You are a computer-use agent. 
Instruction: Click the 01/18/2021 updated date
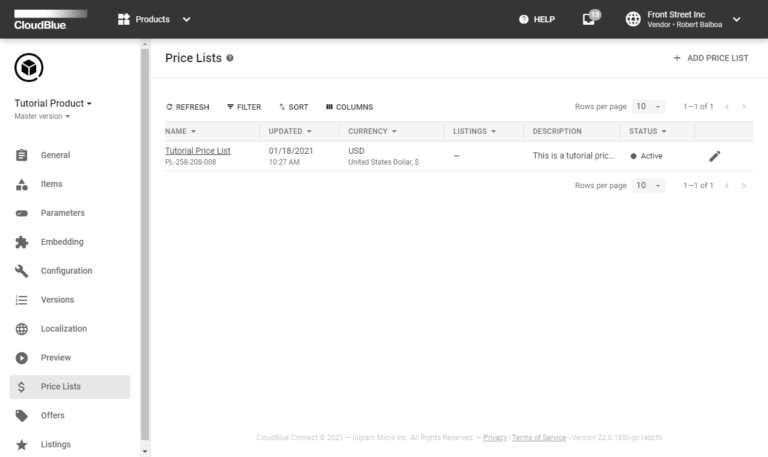[x=290, y=151]
